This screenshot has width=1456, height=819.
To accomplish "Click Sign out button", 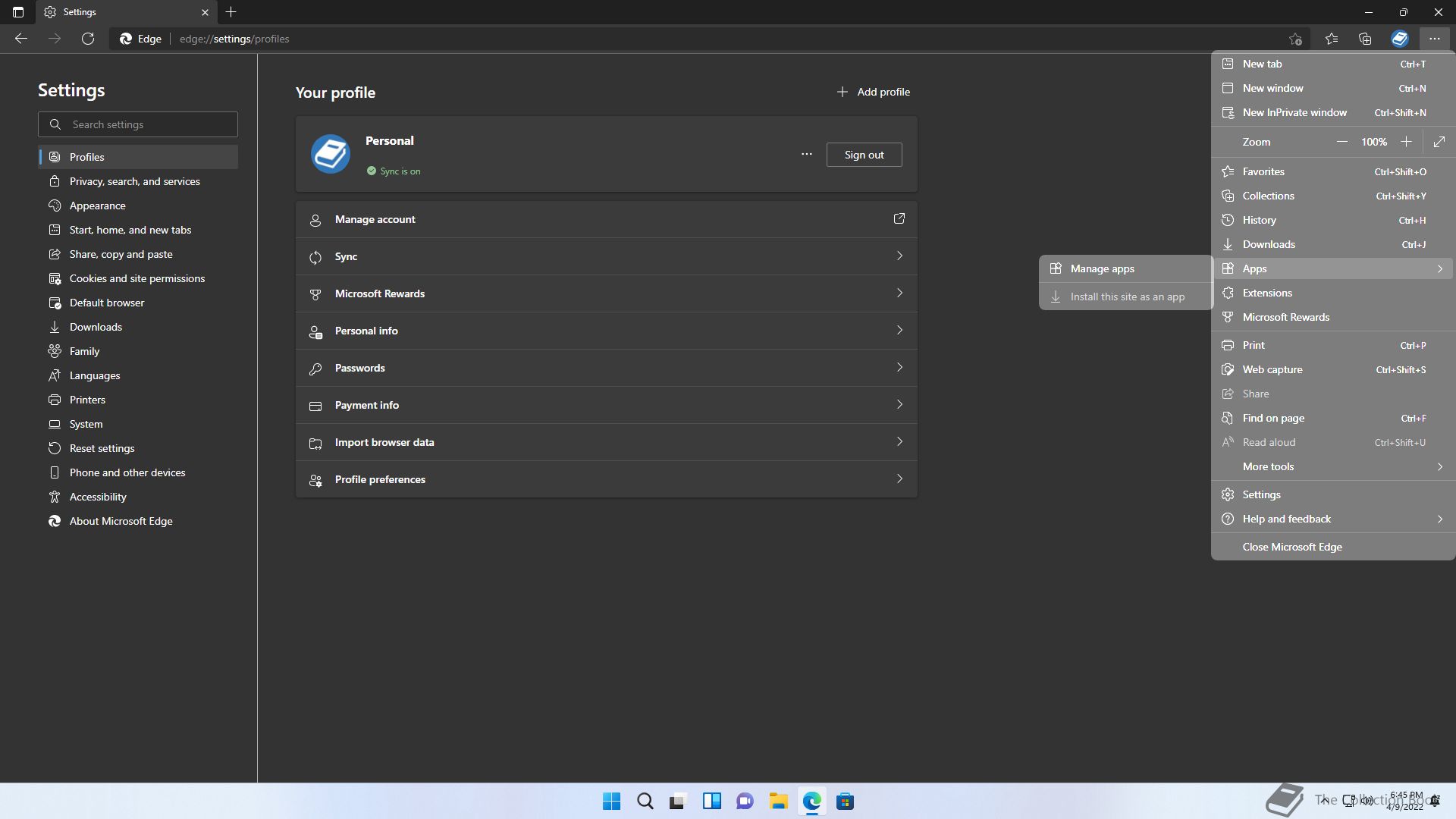I will click(864, 155).
